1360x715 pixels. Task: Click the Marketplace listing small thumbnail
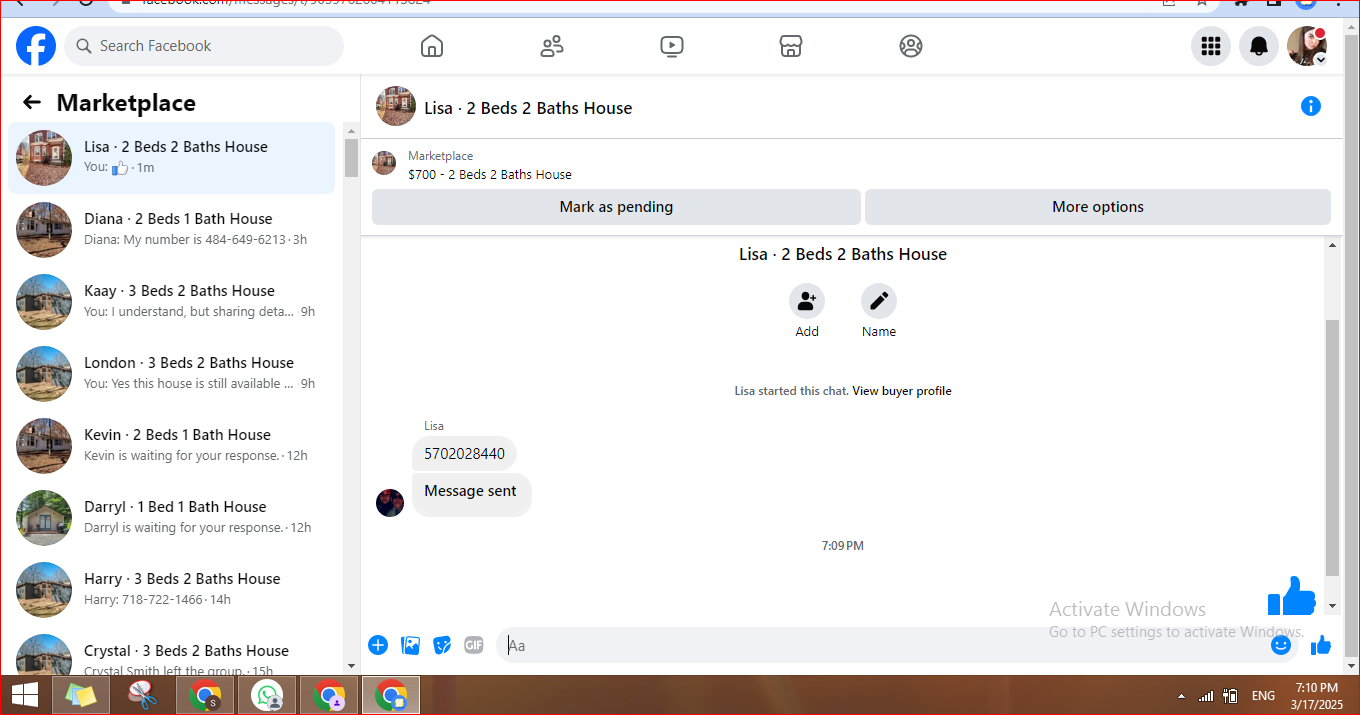pyautogui.click(x=384, y=163)
